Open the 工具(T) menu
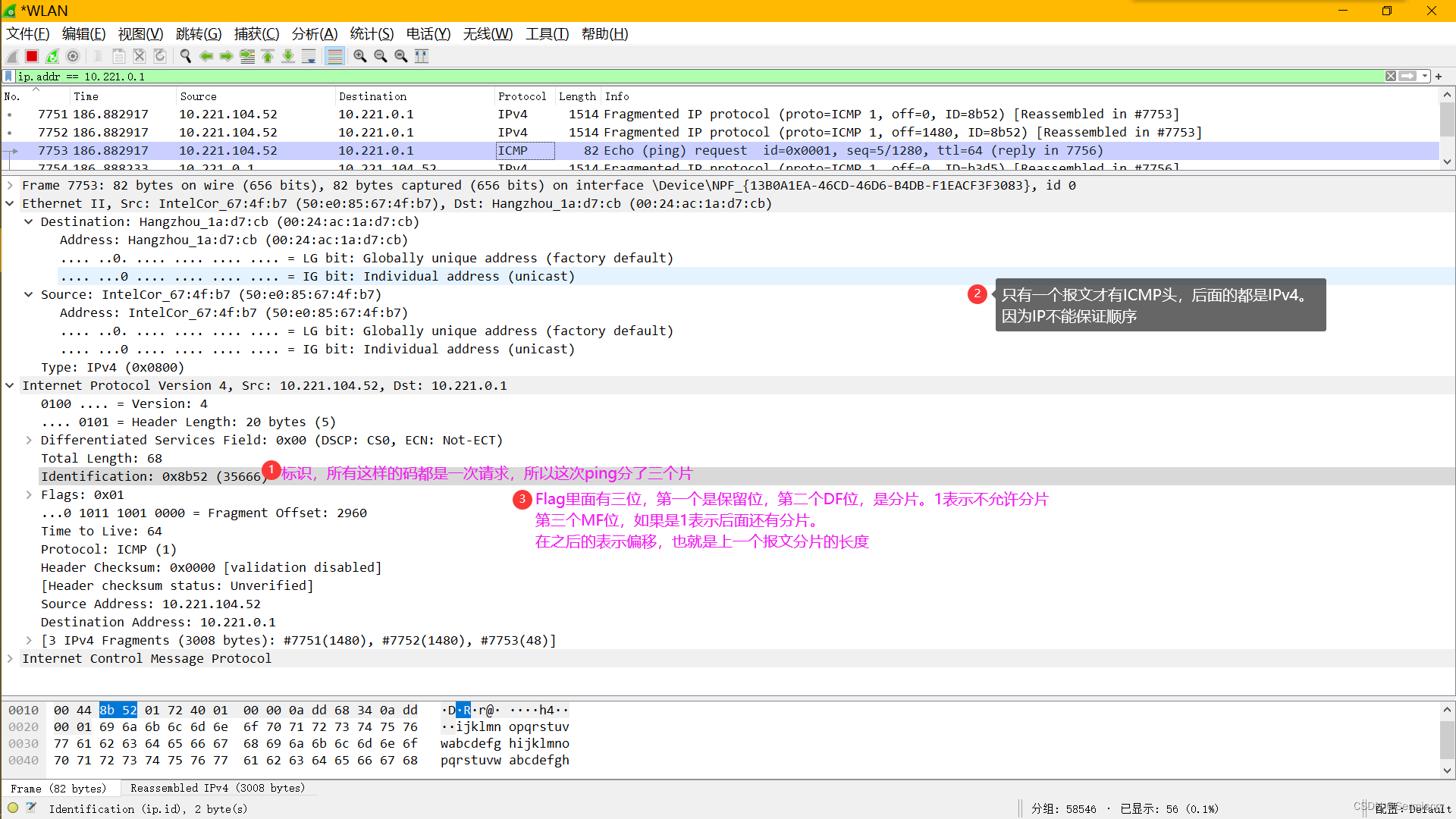Screen dimensions: 1456x819 point(548,34)
